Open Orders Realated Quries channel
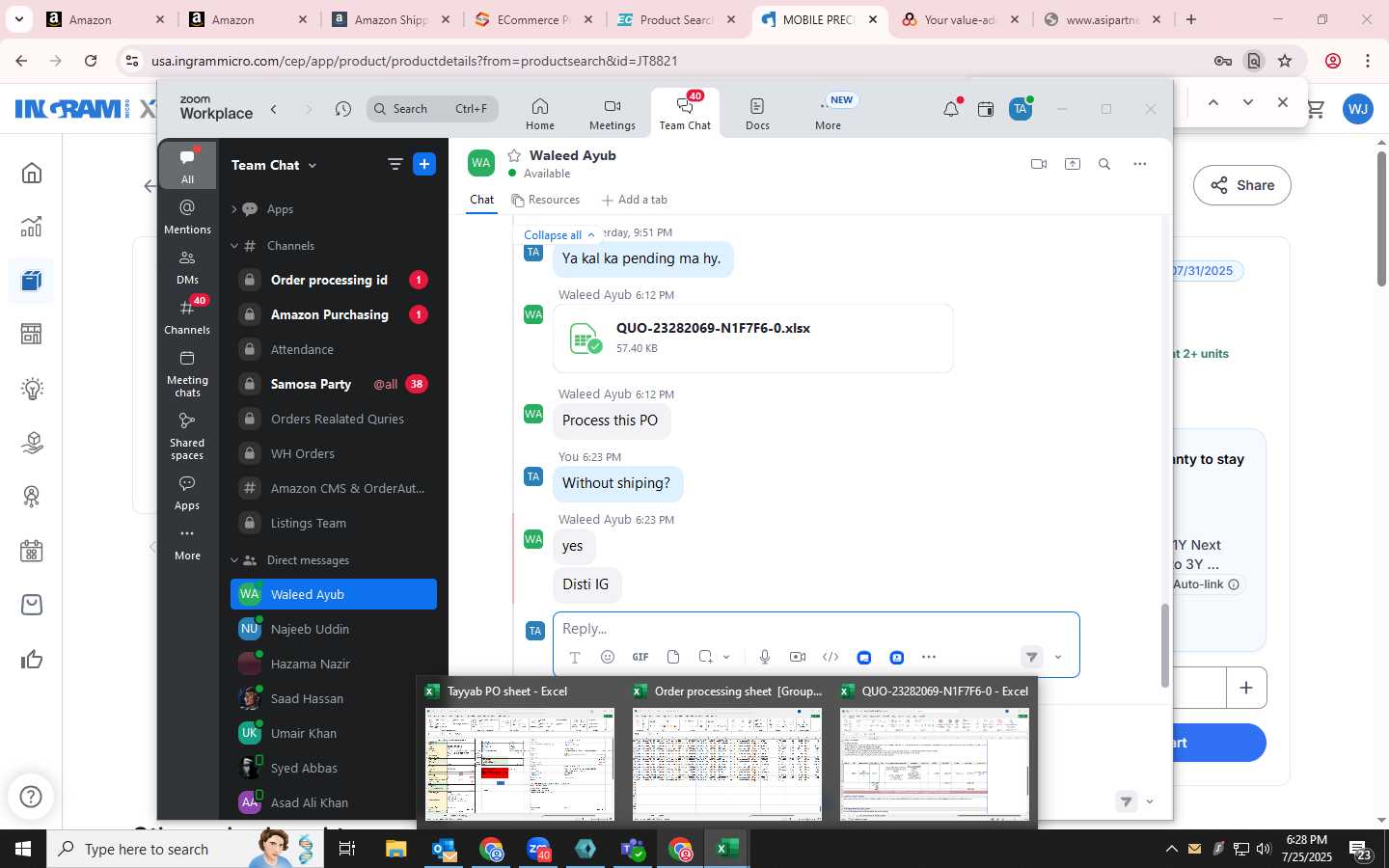1389x868 pixels. point(334,419)
